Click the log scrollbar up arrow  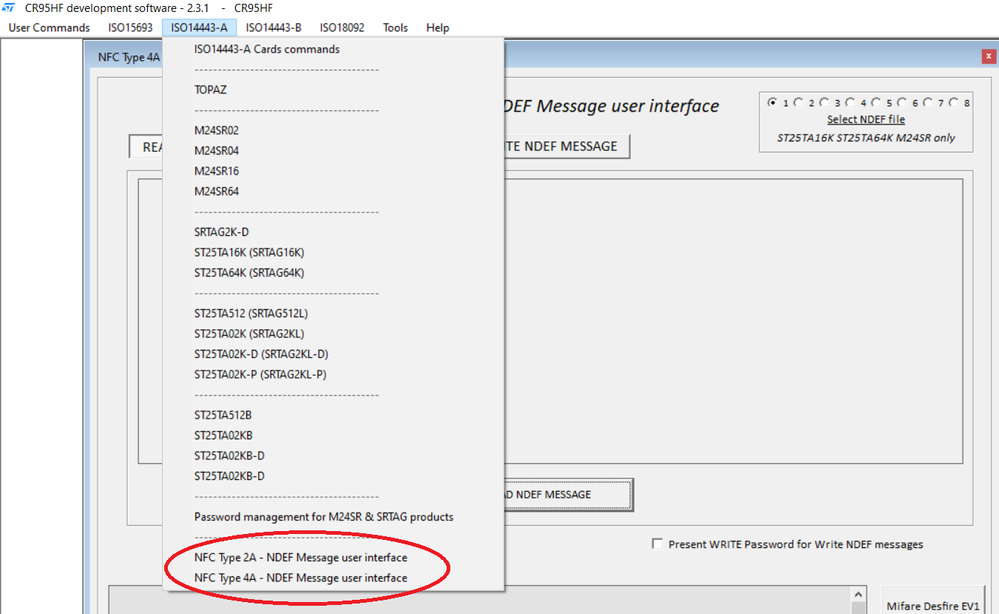coord(858,595)
